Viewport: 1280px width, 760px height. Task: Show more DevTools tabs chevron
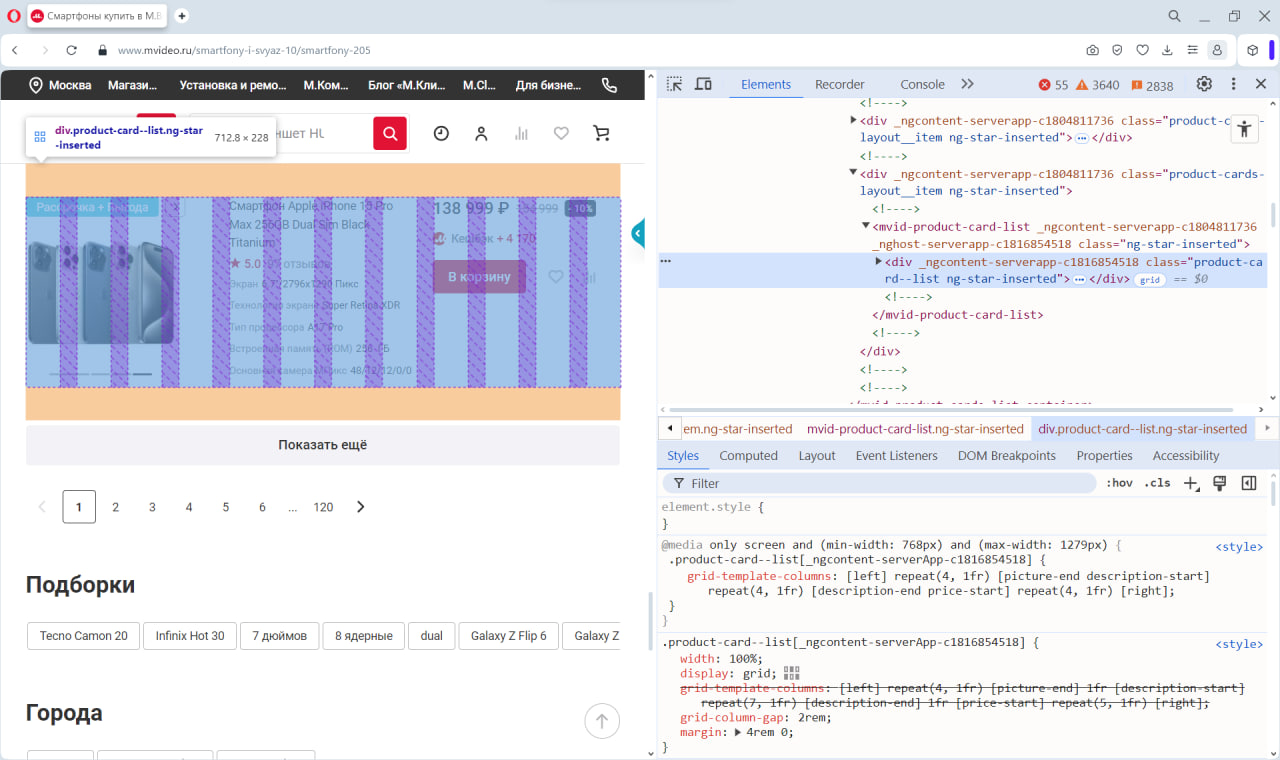pyautogui.click(x=967, y=84)
